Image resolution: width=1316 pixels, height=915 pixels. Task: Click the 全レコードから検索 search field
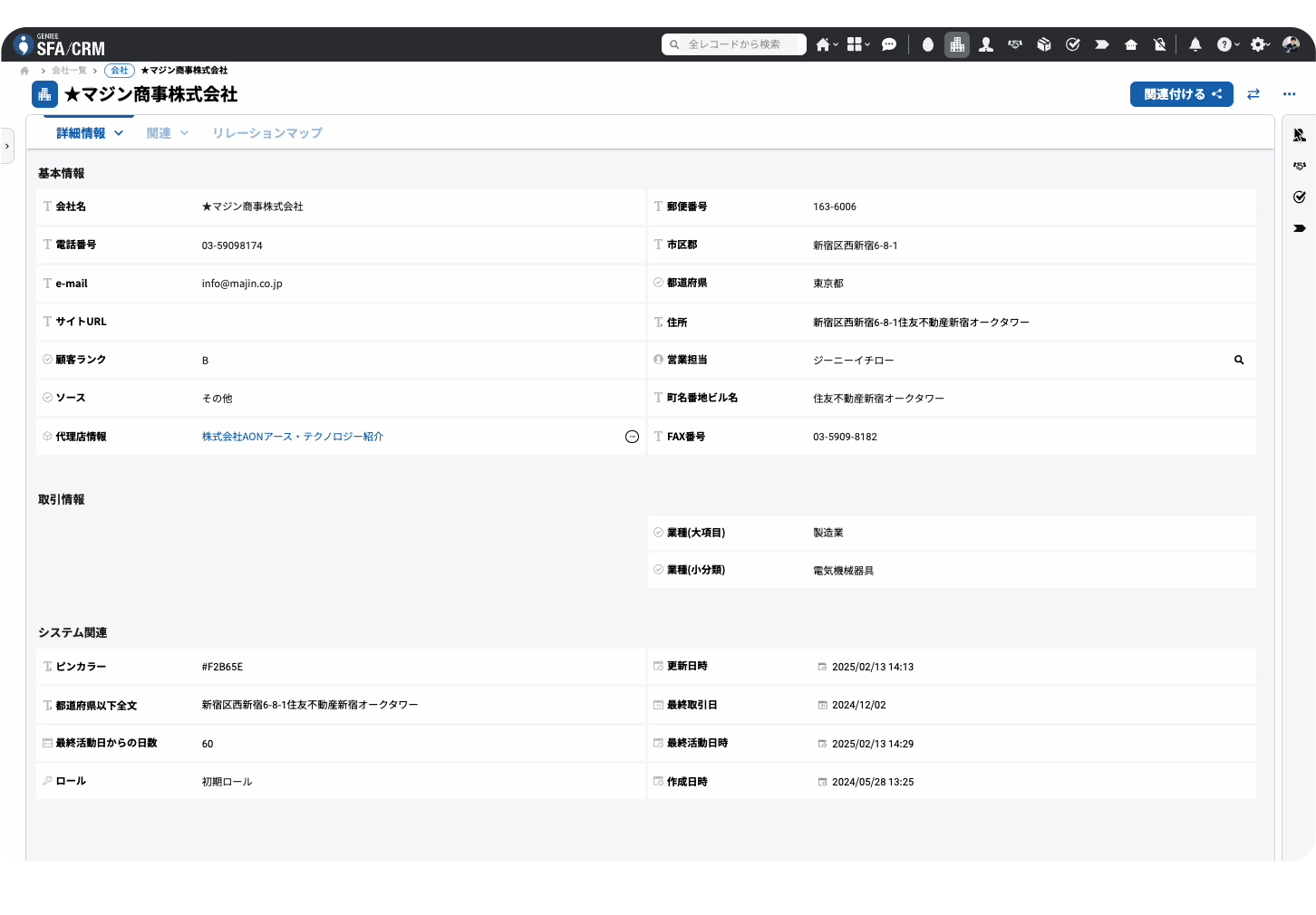coord(734,44)
